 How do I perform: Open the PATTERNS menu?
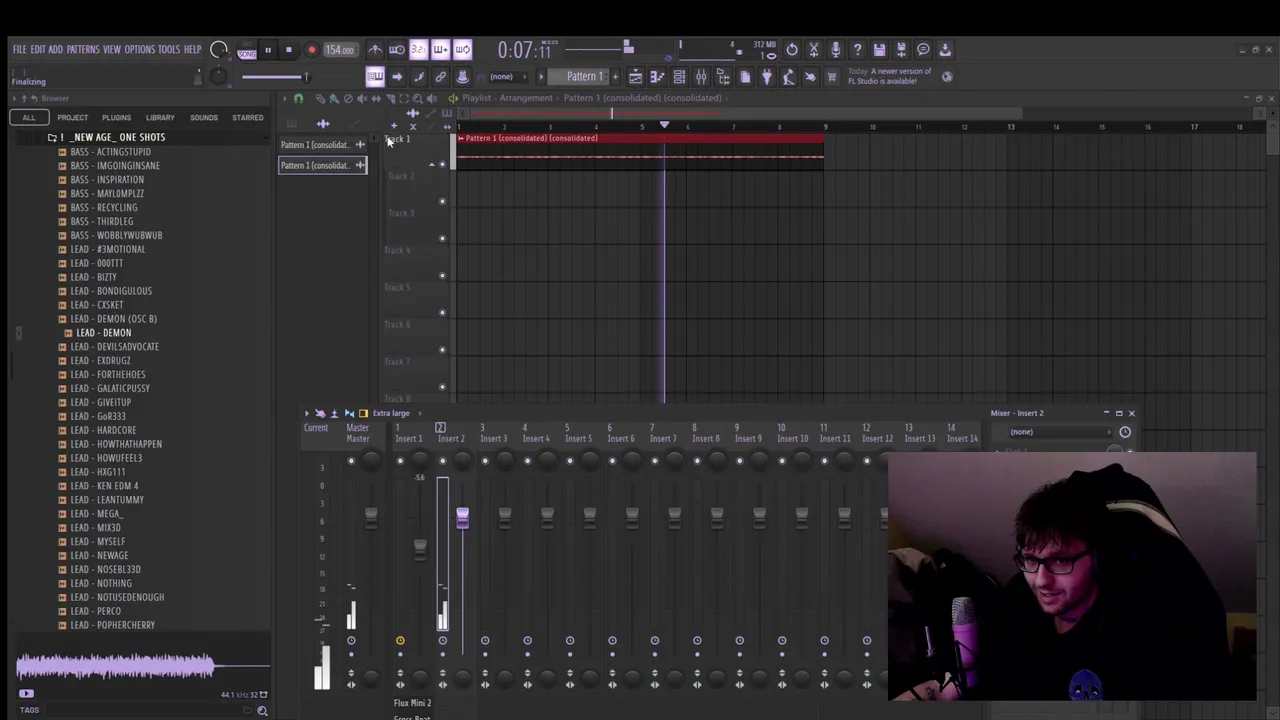click(x=83, y=49)
